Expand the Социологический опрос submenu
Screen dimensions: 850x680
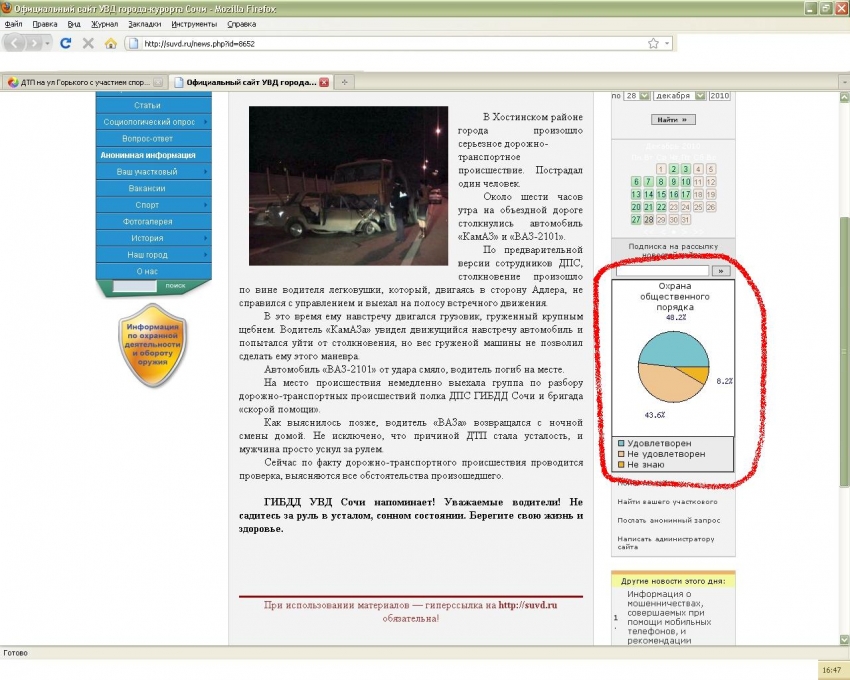coord(153,122)
